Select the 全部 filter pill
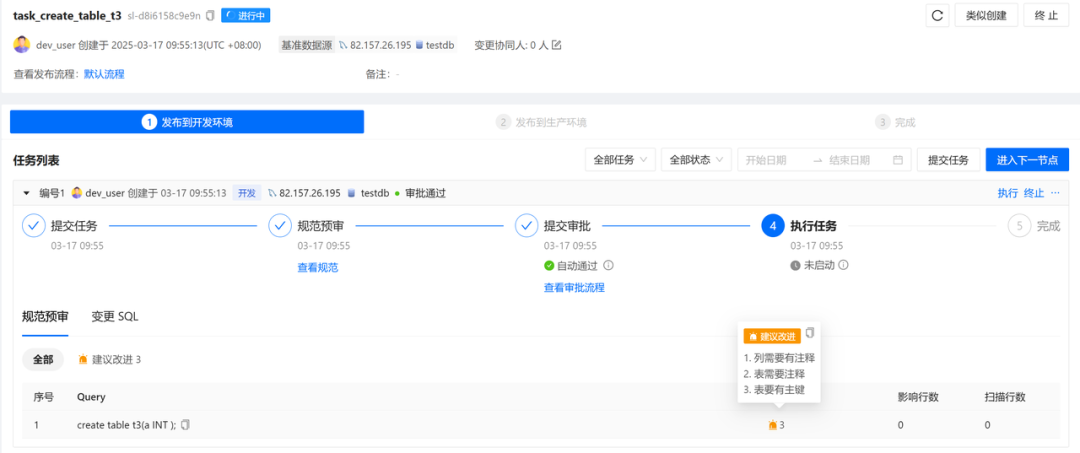The width and height of the screenshot is (1080, 453). (43, 360)
